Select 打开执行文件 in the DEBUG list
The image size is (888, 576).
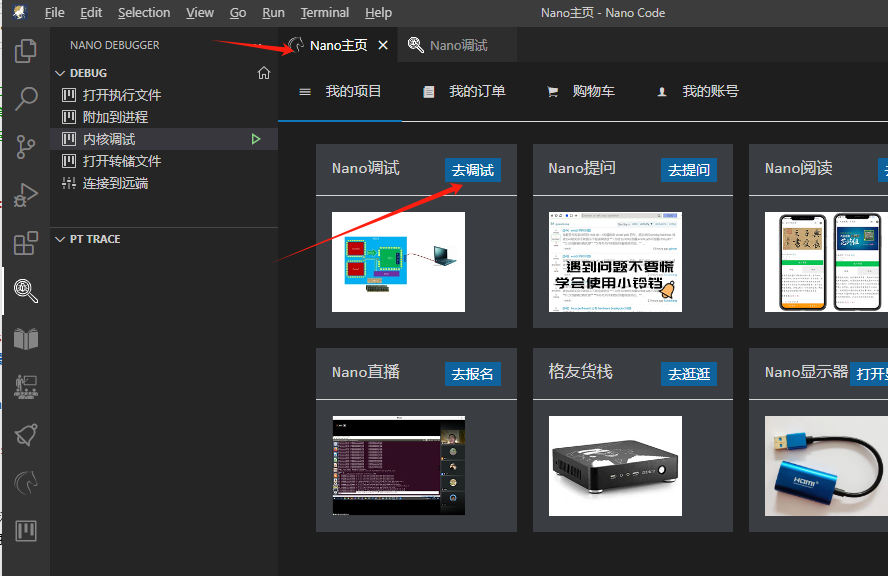164,95
